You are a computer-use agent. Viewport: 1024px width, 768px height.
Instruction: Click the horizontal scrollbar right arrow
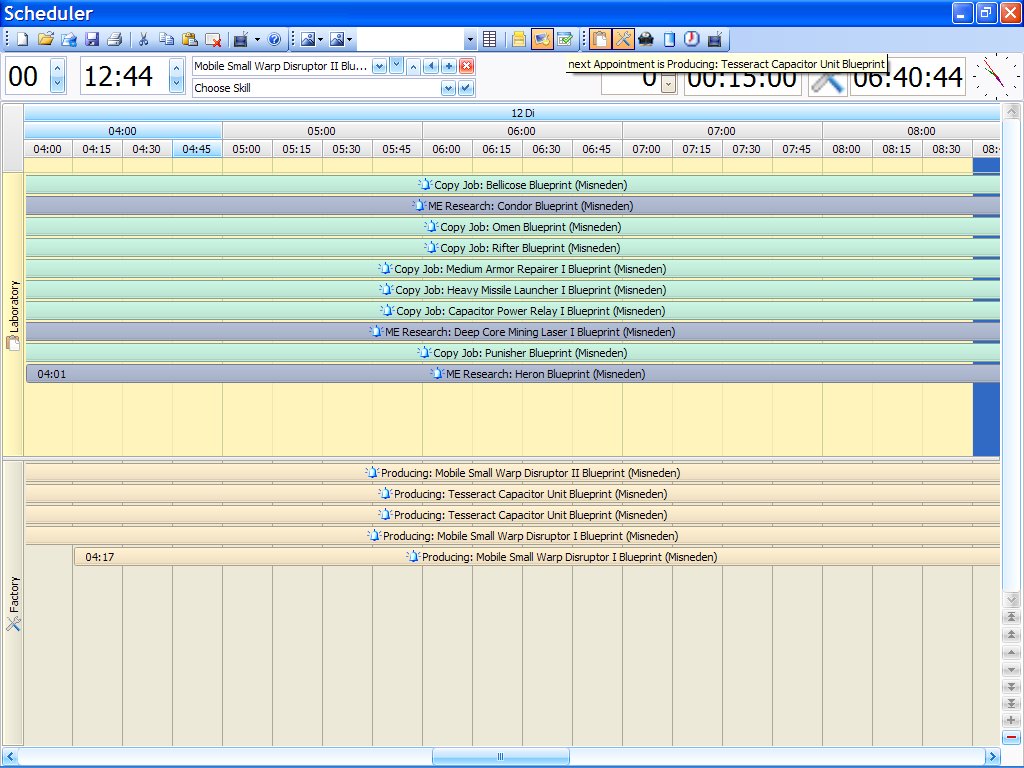click(993, 757)
